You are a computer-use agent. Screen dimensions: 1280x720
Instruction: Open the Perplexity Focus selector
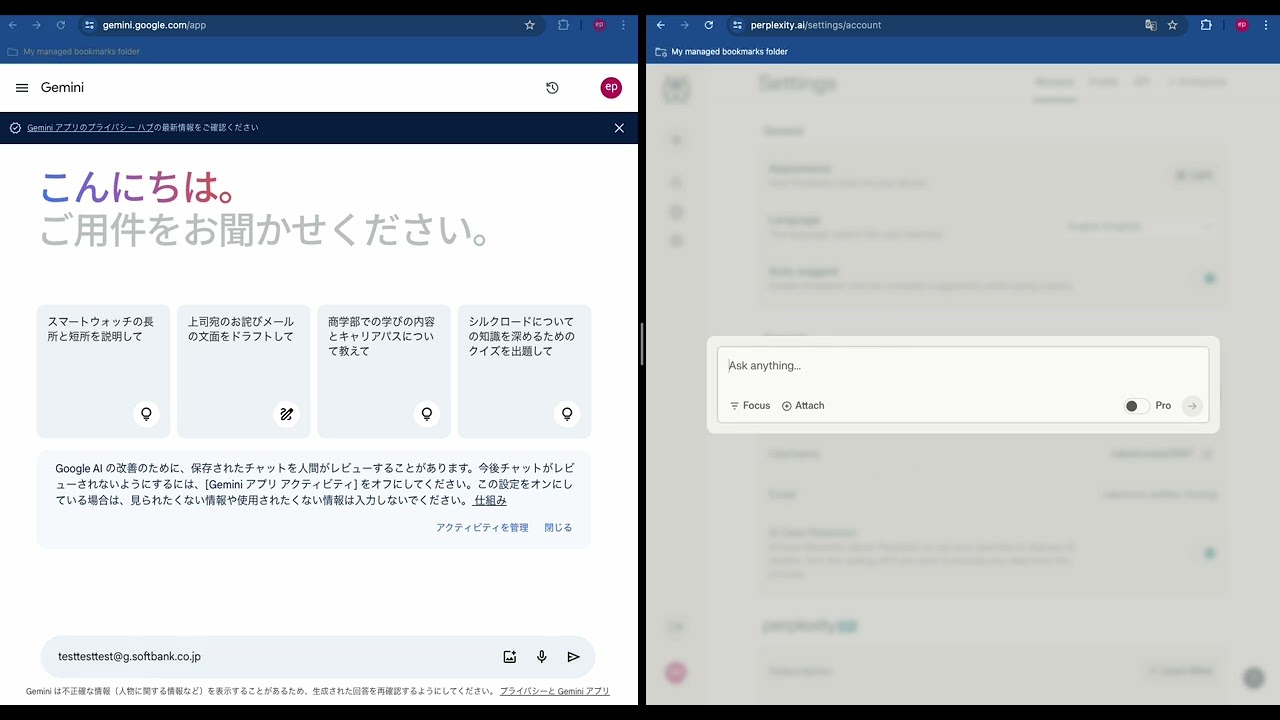(750, 406)
